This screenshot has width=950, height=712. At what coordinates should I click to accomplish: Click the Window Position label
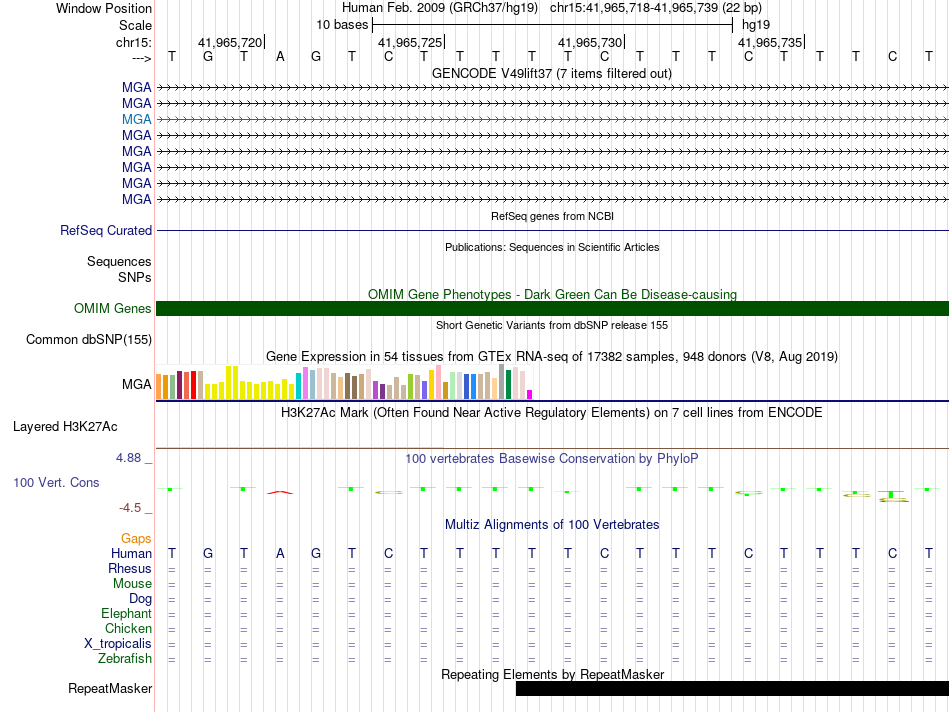(104, 8)
